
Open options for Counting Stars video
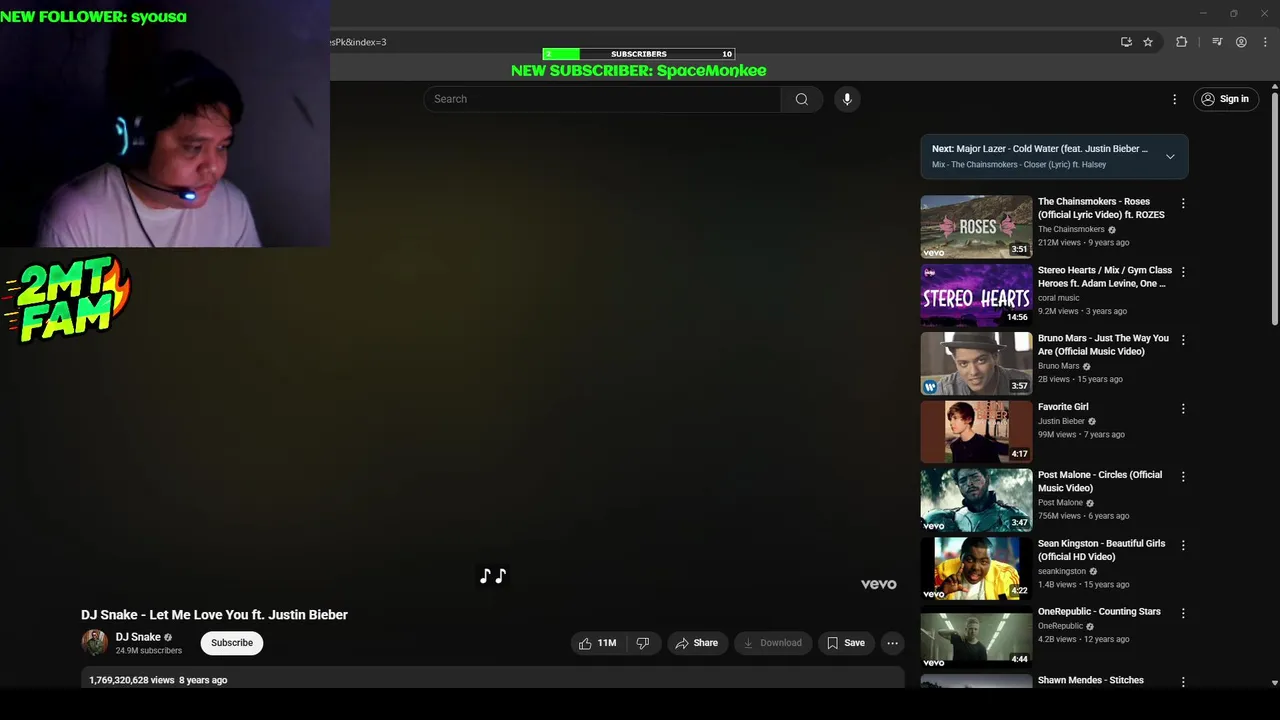point(1183,613)
